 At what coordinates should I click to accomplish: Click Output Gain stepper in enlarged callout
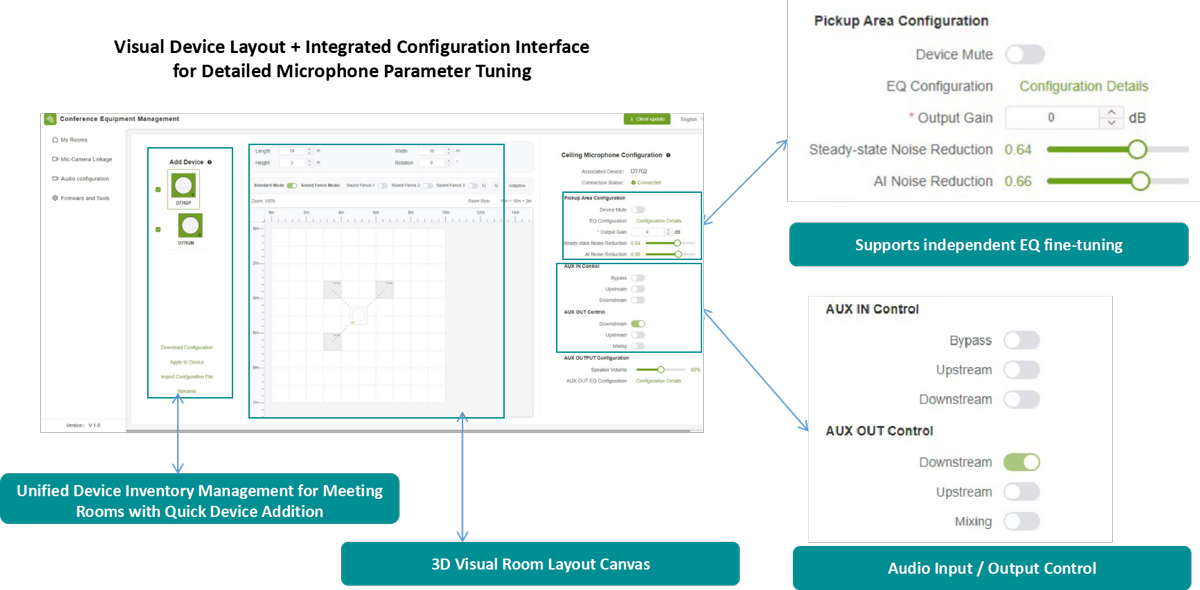point(1111,118)
